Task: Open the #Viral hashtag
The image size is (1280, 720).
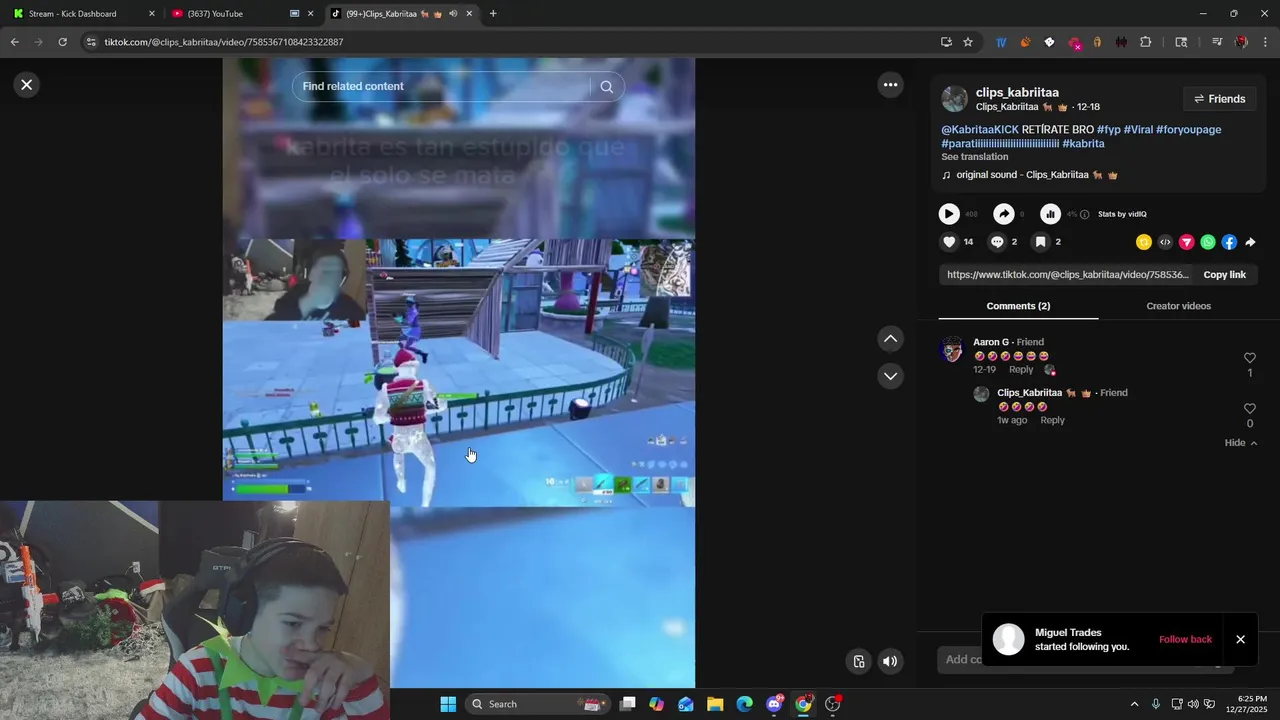Action: [1138, 130]
